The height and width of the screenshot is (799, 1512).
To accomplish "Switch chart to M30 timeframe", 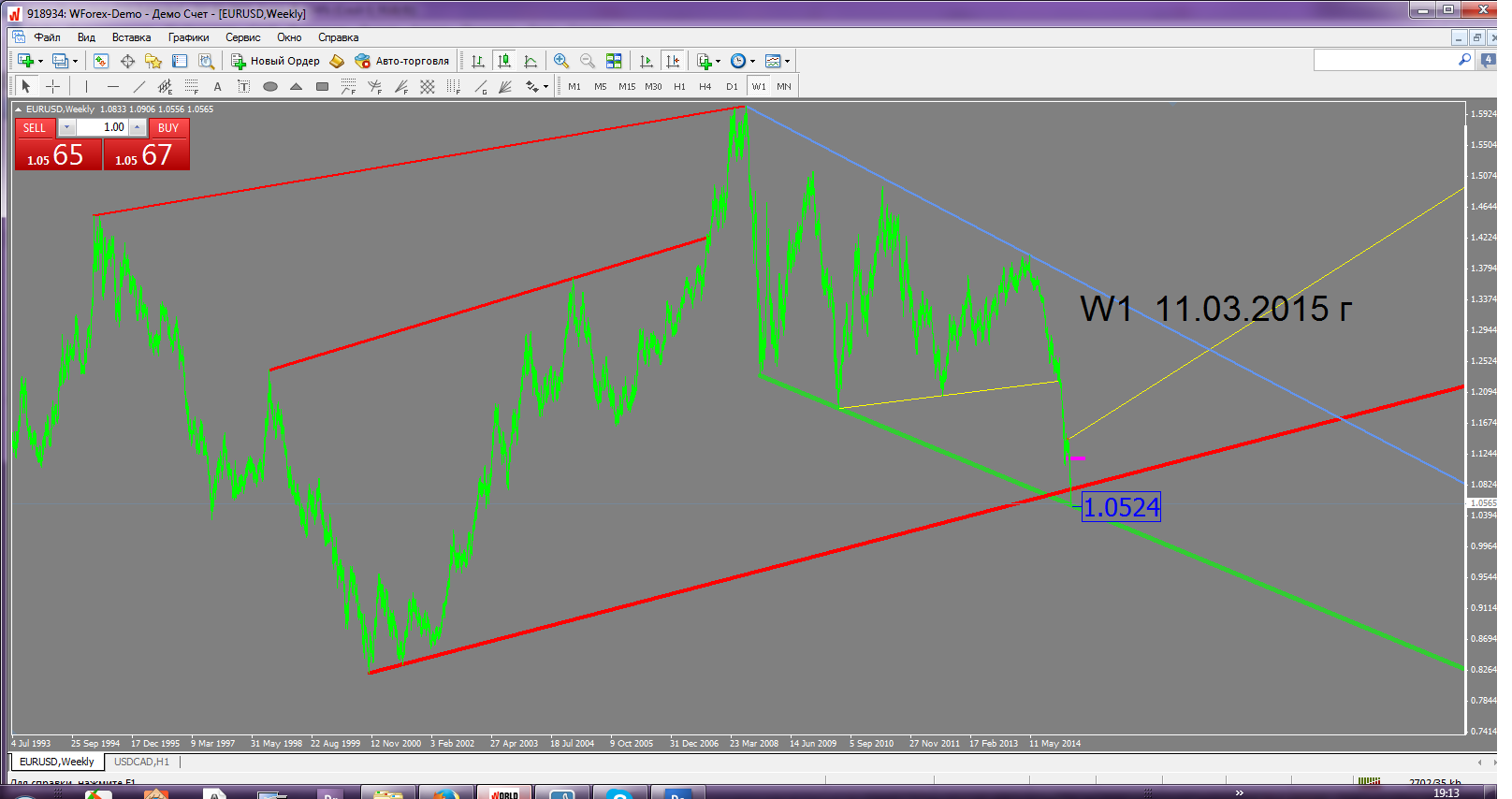I will [x=653, y=86].
